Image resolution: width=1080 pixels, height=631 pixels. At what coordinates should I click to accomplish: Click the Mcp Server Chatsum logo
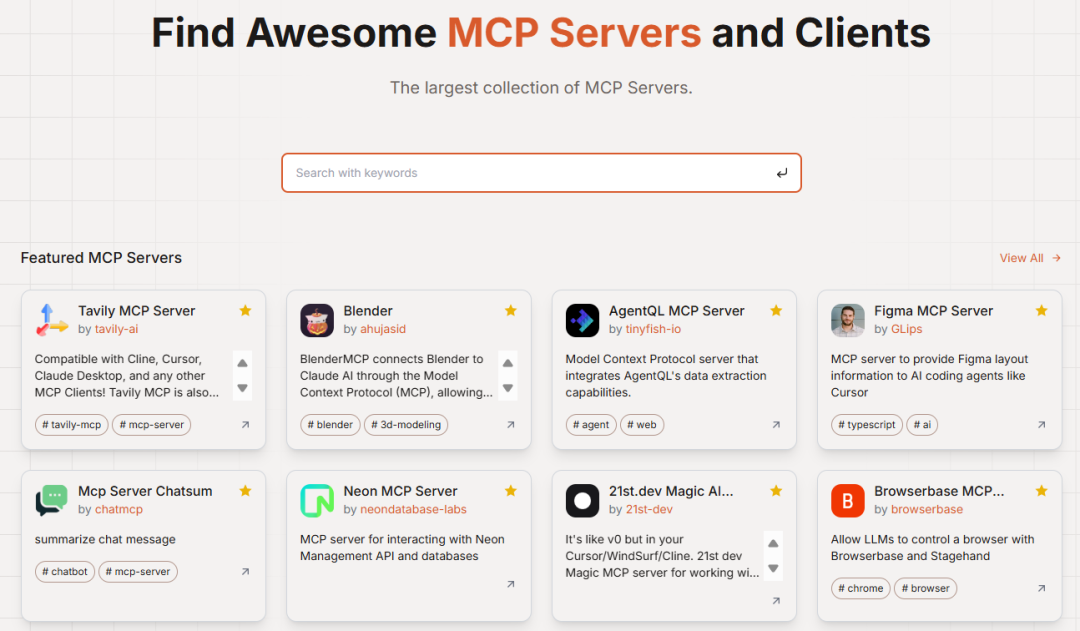click(52, 500)
